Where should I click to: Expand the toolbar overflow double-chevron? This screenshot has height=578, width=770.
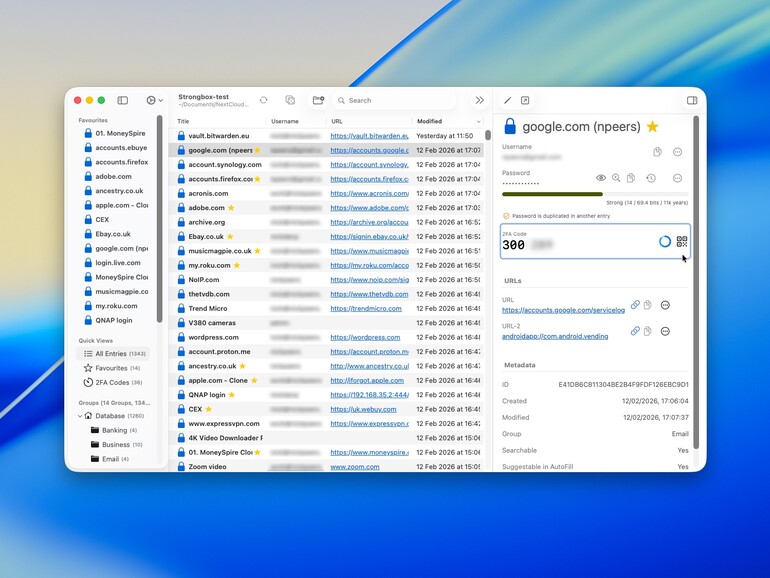point(479,100)
